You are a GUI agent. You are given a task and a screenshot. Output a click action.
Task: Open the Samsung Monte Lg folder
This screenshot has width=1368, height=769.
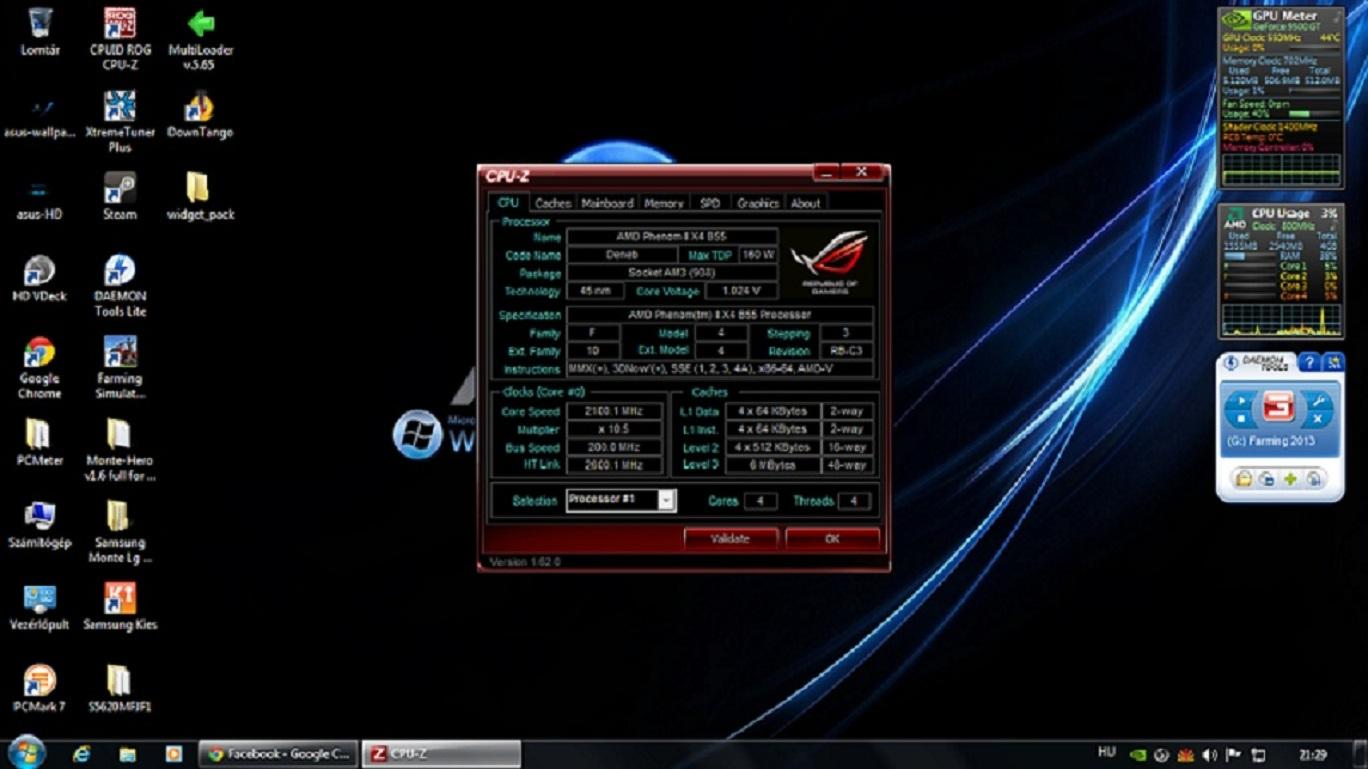(120, 532)
